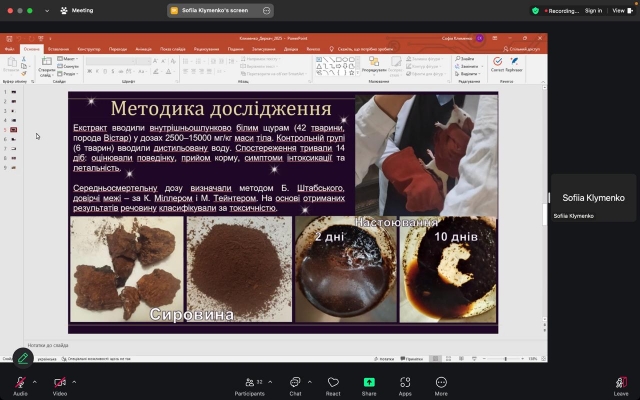The height and width of the screenshot is (400, 640).
Task: Select slide 6 thumbnail in slide panel
Action: click(13, 139)
